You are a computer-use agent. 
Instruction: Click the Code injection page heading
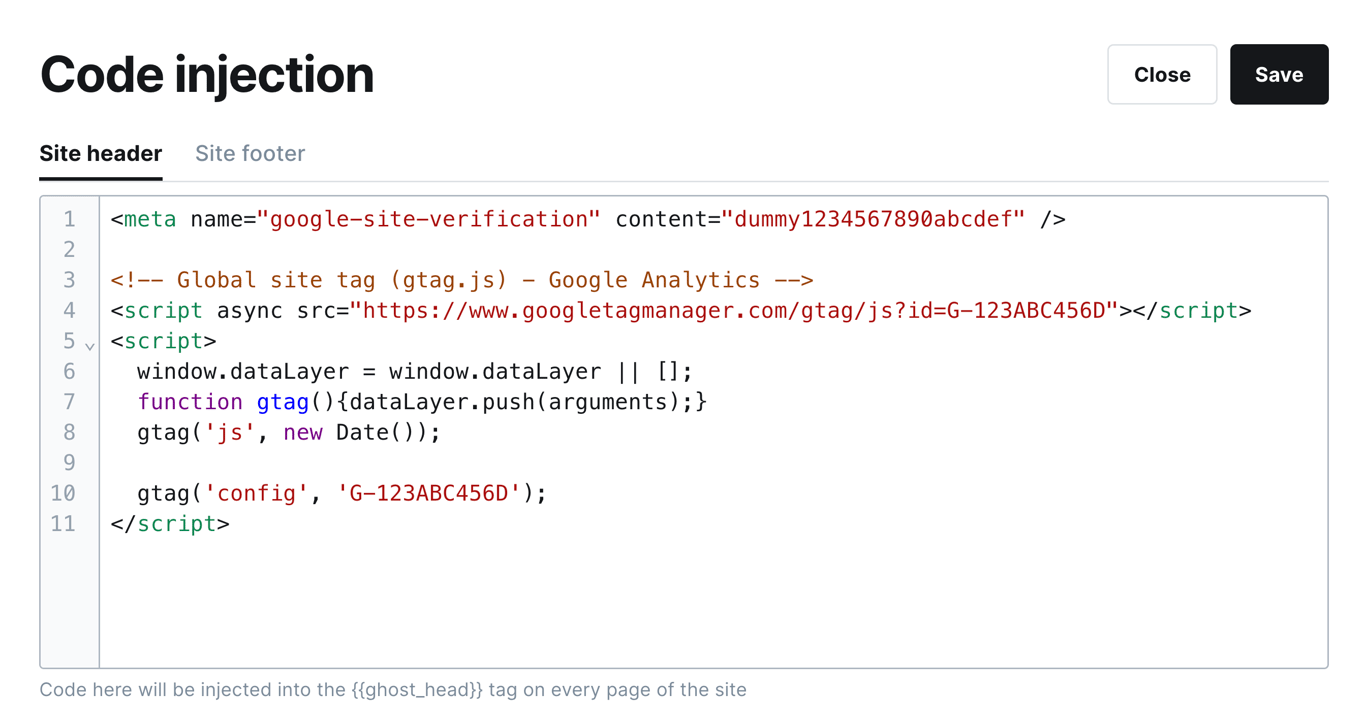[x=206, y=74]
